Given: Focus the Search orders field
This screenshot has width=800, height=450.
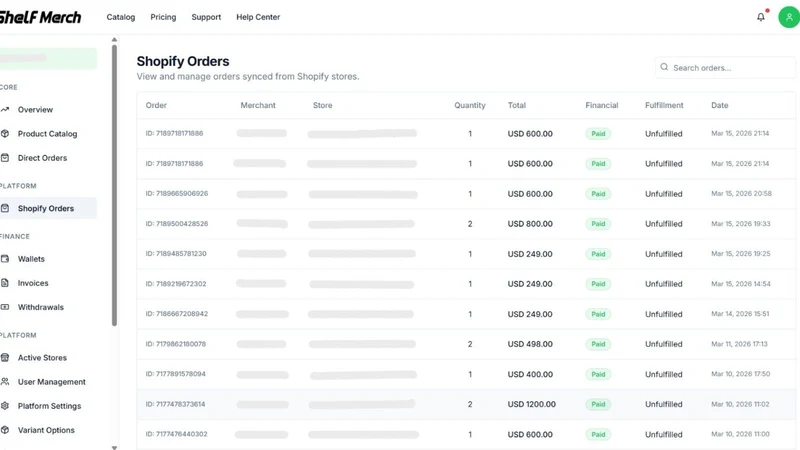Looking at the screenshot, I should (725, 67).
